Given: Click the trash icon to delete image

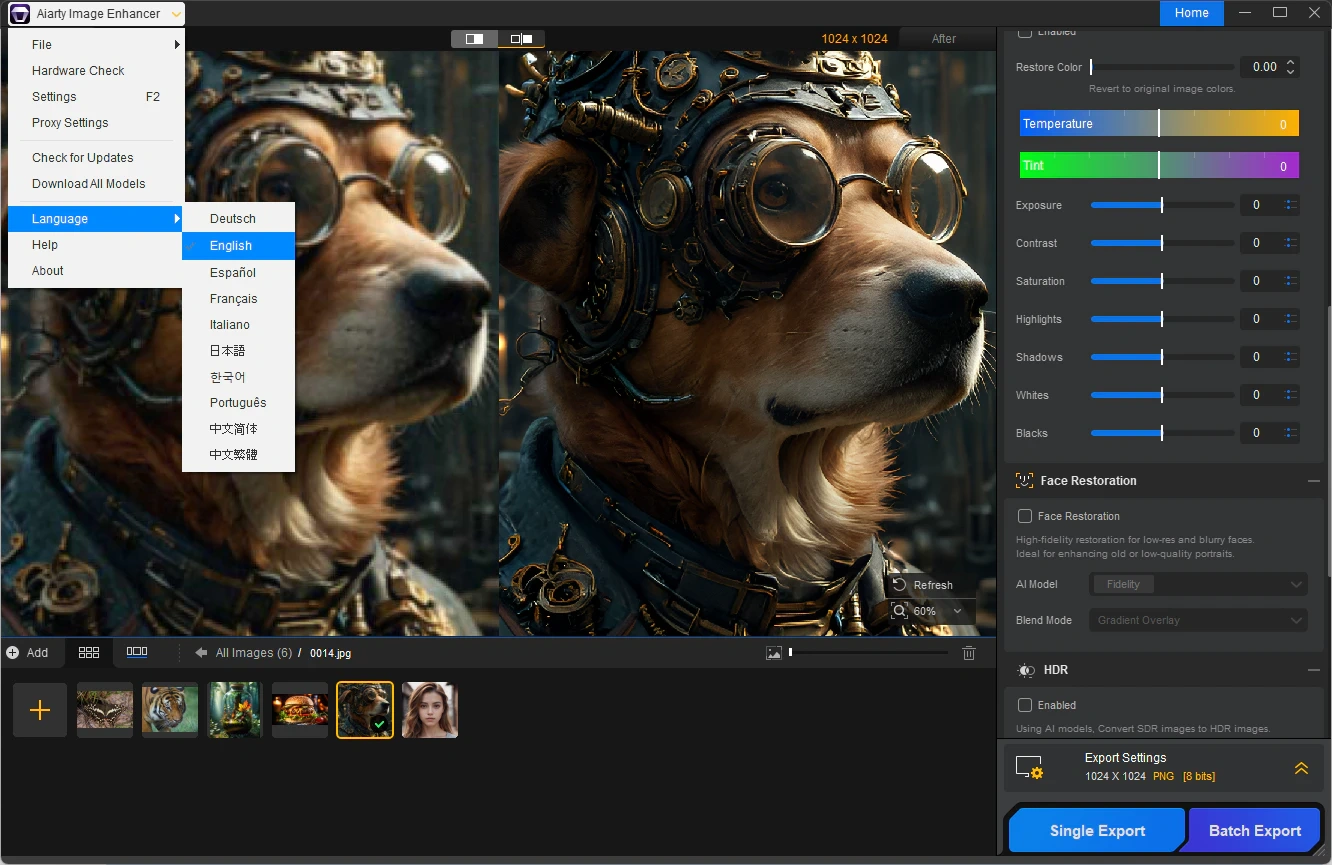Looking at the screenshot, I should [968, 653].
